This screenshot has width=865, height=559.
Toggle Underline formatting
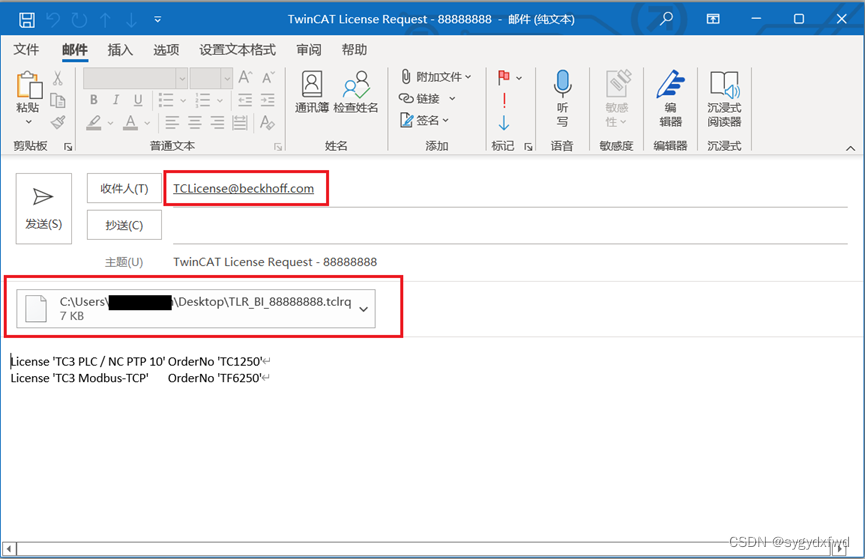138,100
